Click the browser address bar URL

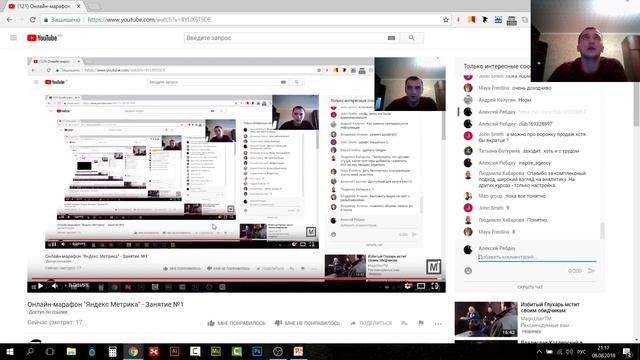[149, 20]
